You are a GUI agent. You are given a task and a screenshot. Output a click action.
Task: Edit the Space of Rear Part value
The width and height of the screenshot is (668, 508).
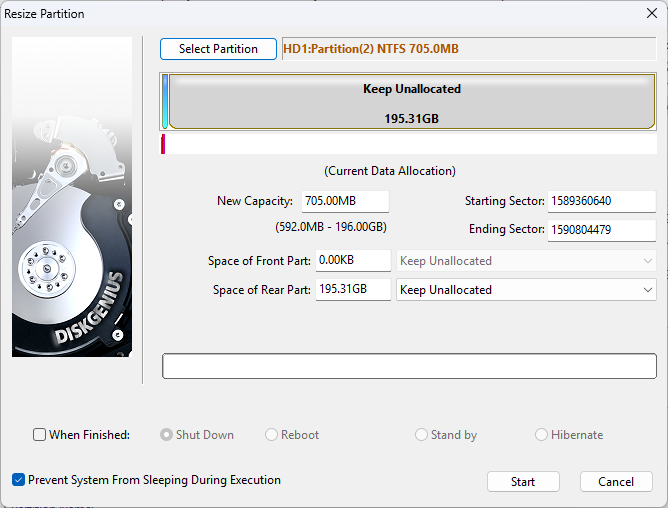pyautogui.click(x=353, y=290)
